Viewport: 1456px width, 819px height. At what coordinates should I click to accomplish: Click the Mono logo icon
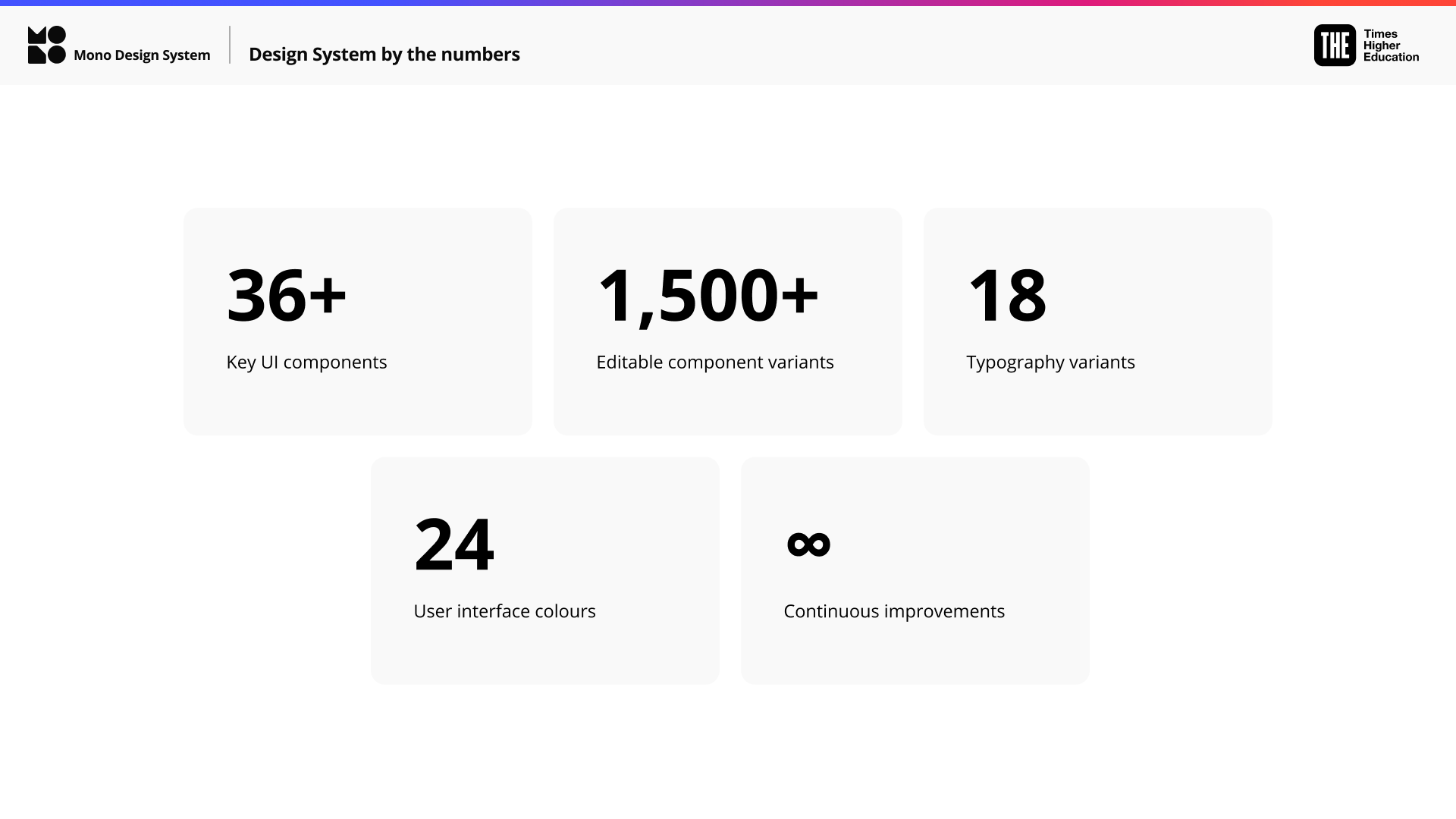point(47,45)
